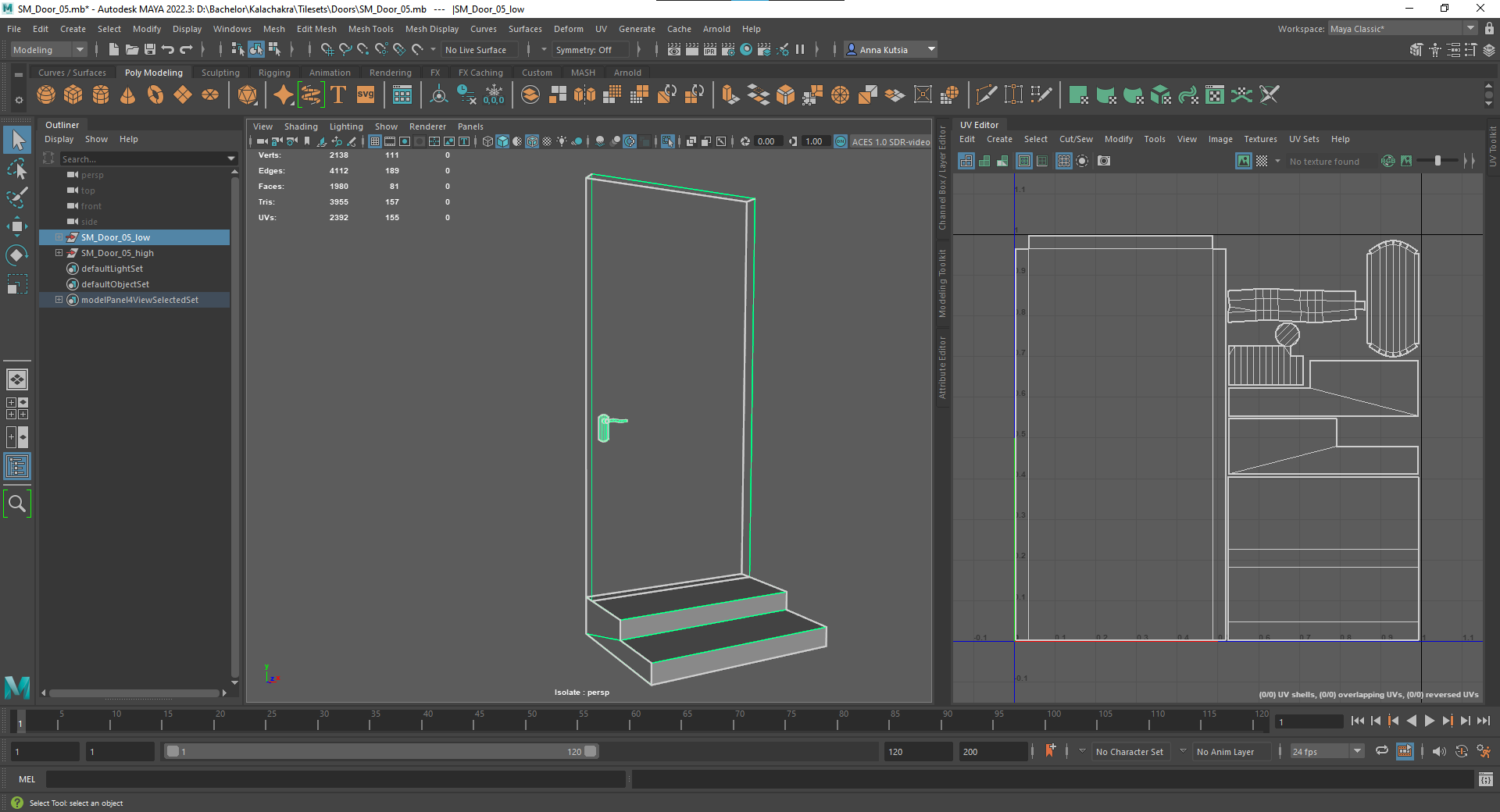The height and width of the screenshot is (812, 1500).
Task: Open the Cut/Sew menu in UV Editor
Action: [1076, 139]
